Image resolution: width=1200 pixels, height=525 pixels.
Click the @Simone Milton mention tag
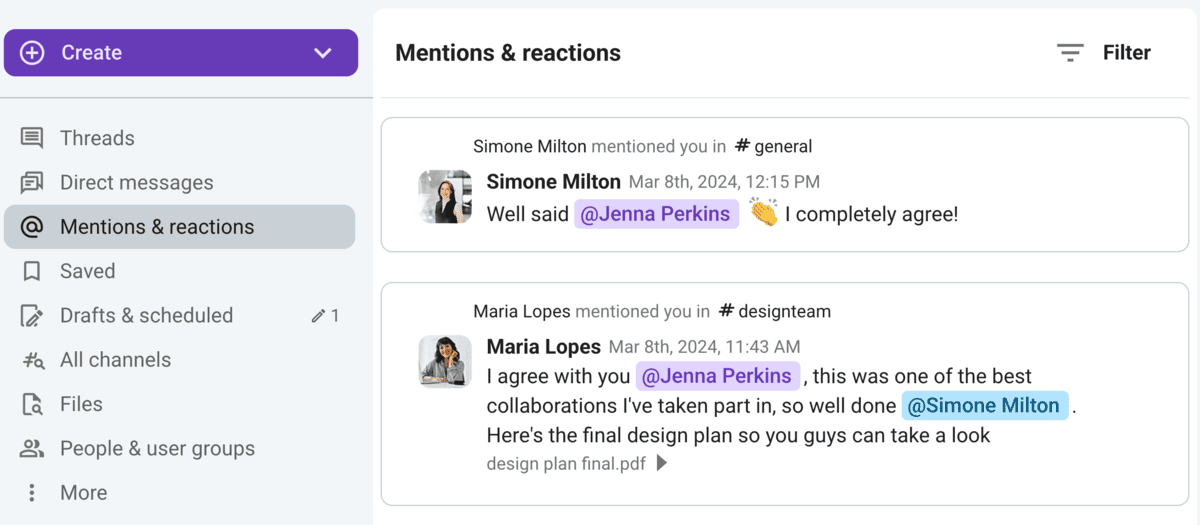(985, 406)
